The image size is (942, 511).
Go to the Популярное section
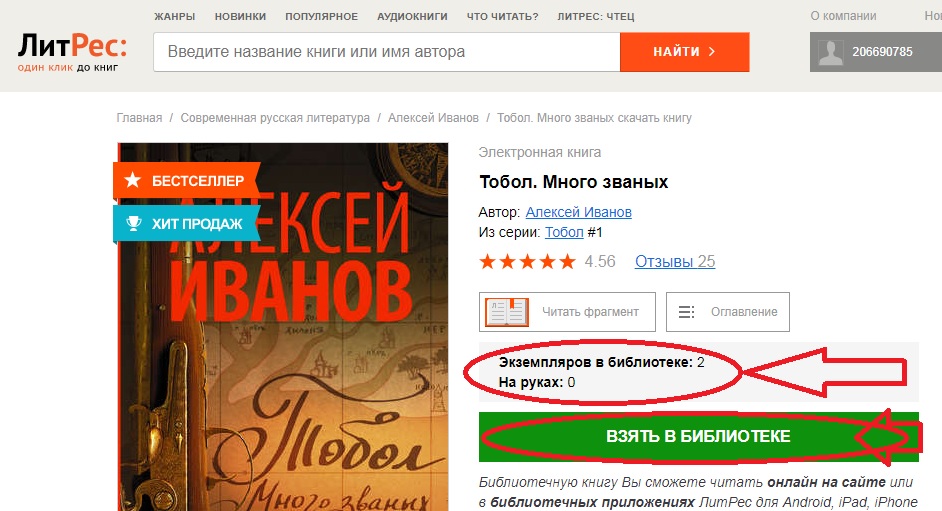click(321, 16)
